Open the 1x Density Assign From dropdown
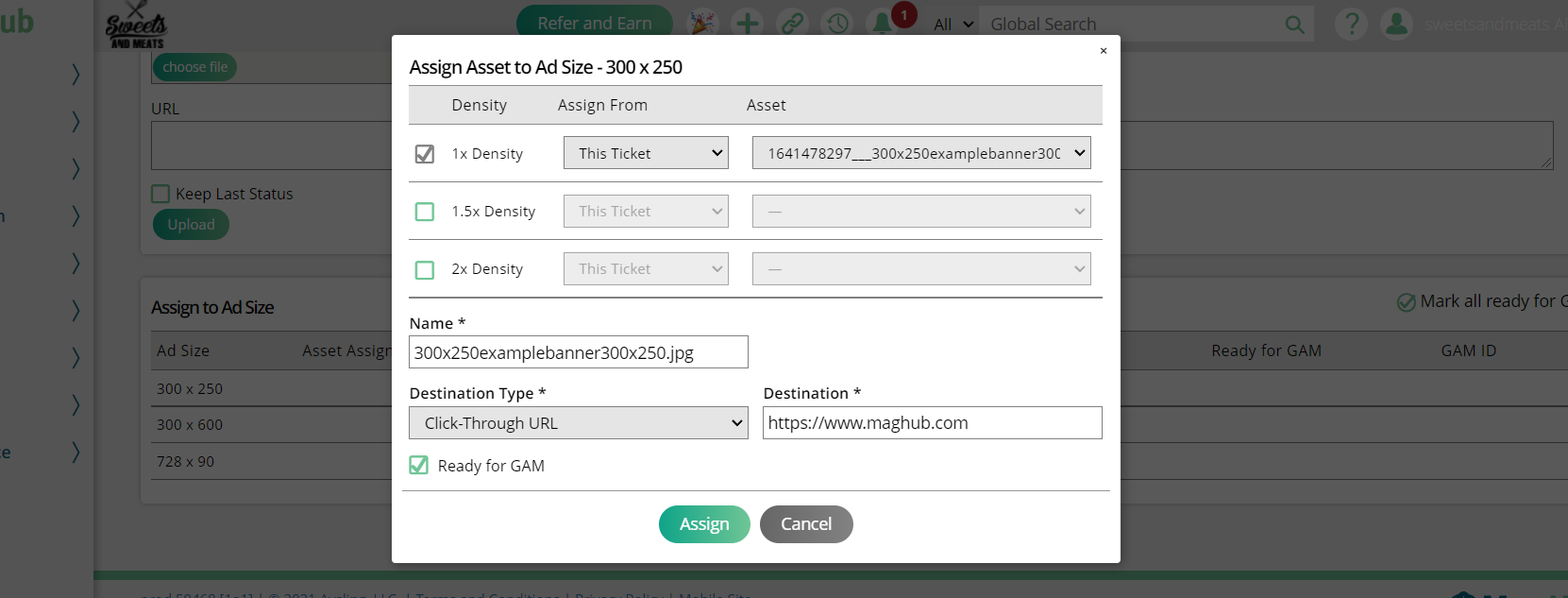 coord(646,153)
